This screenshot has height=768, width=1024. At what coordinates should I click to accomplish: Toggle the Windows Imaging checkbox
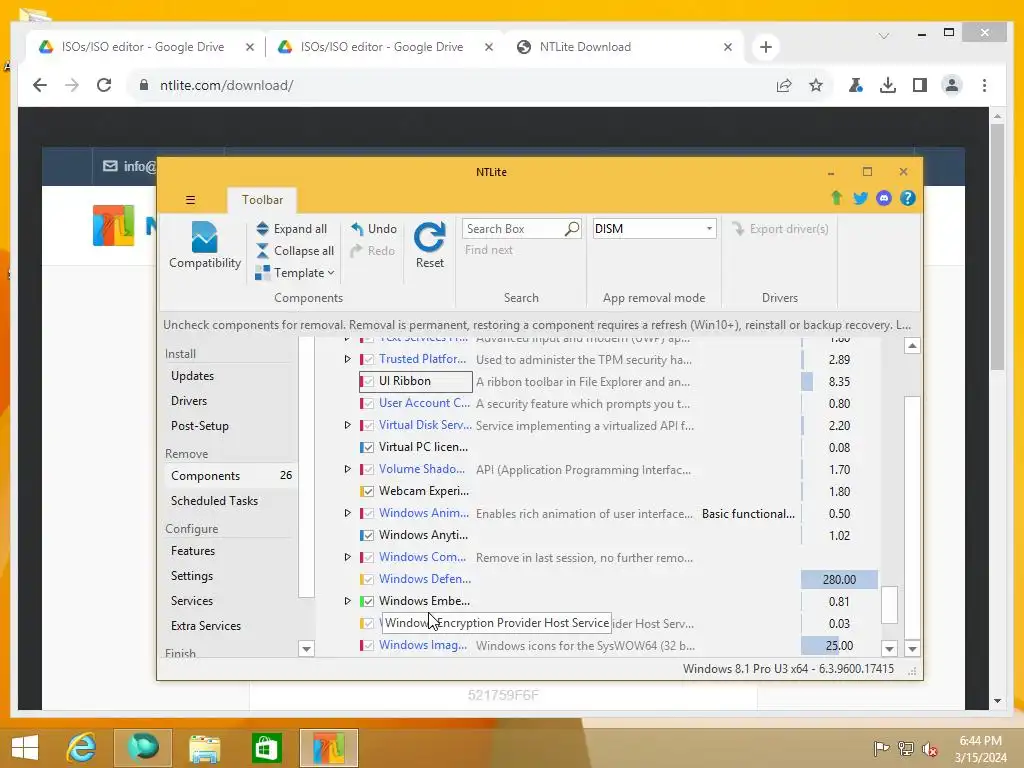click(x=368, y=645)
